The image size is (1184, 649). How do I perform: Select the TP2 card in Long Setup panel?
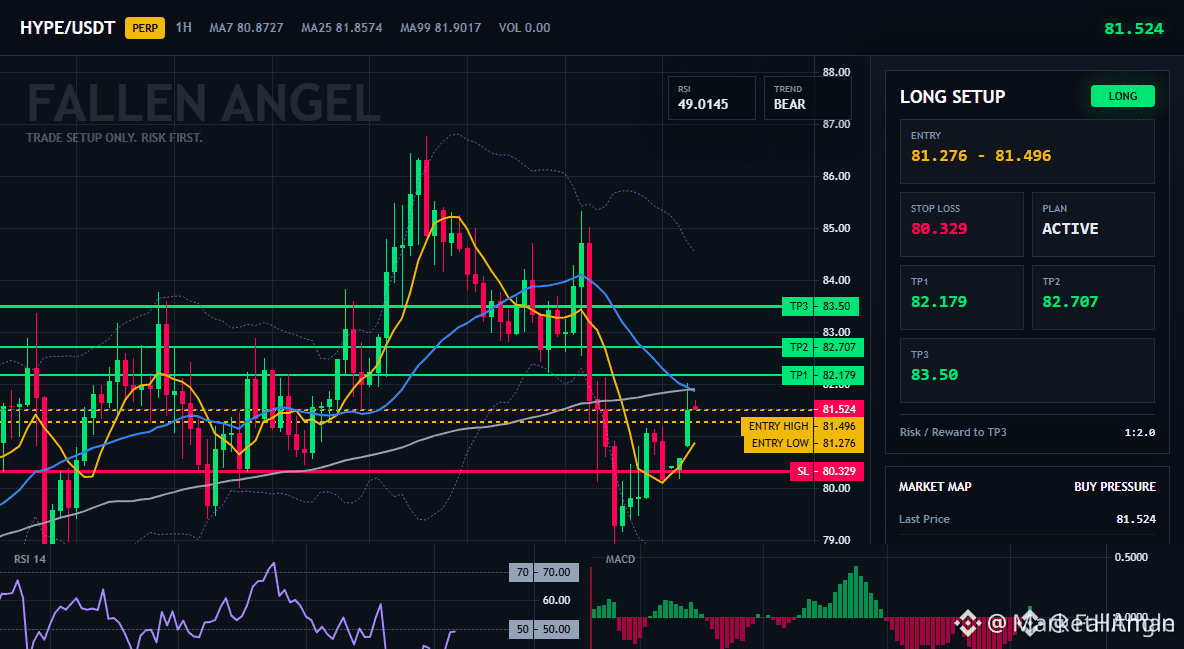point(1093,297)
